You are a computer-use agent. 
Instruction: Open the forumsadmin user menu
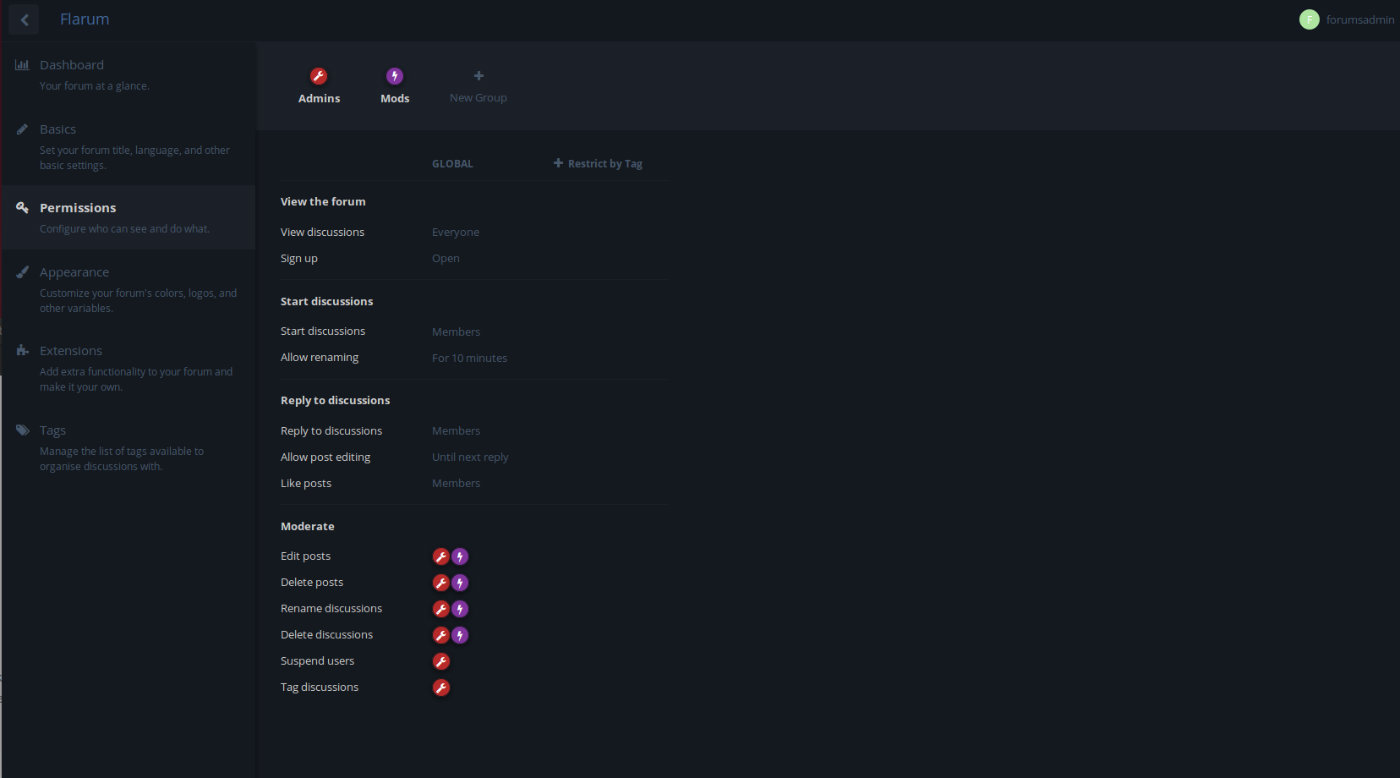(1346, 19)
